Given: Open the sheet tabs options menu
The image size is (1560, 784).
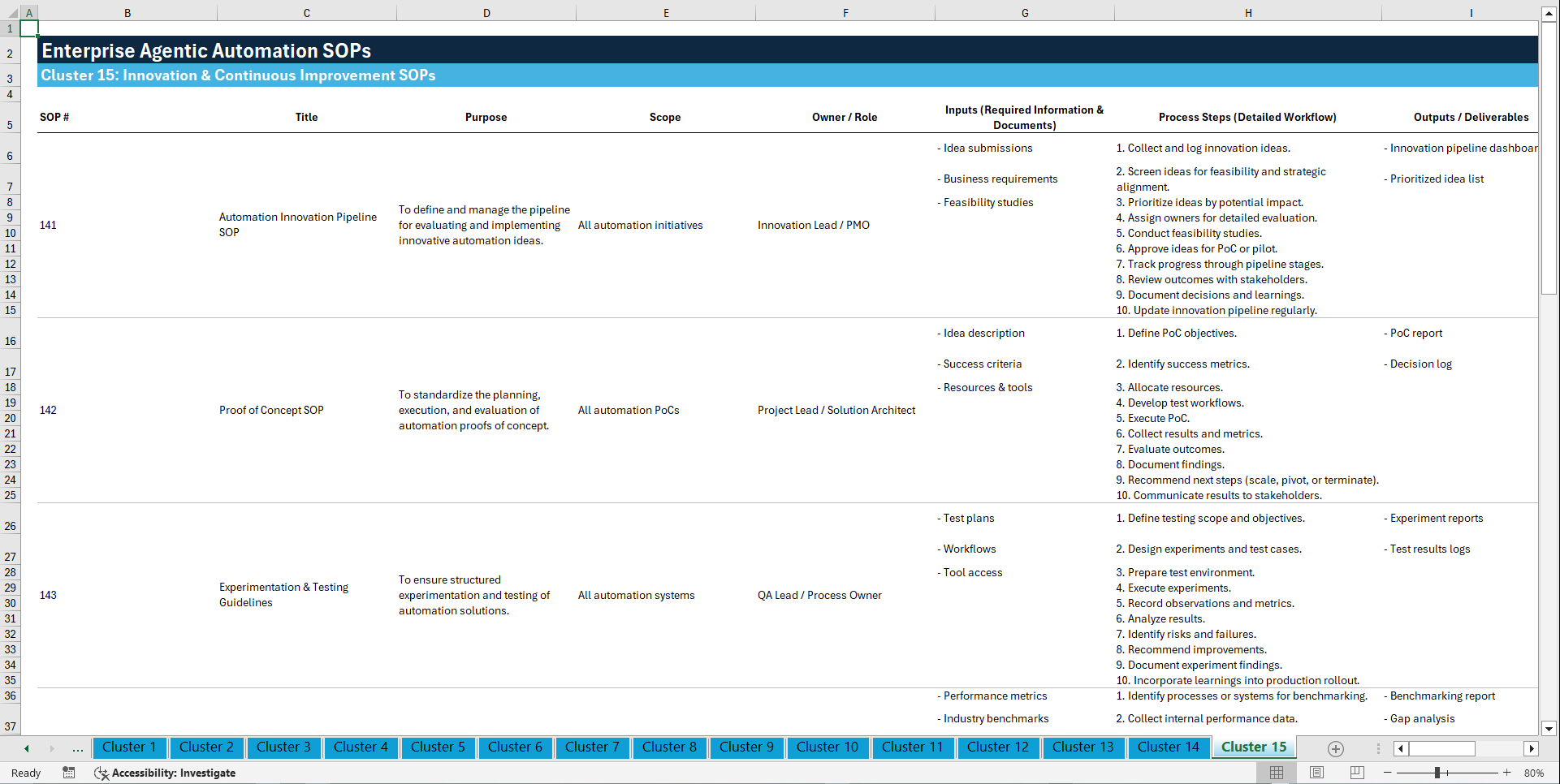Looking at the screenshot, I should [1377, 748].
